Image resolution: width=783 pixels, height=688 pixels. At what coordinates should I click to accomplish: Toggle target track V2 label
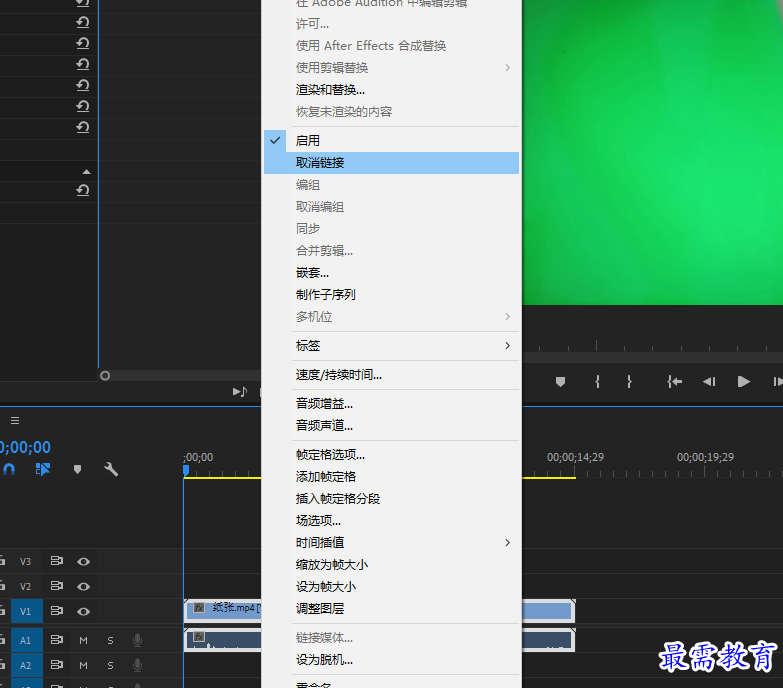pos(25,586)
